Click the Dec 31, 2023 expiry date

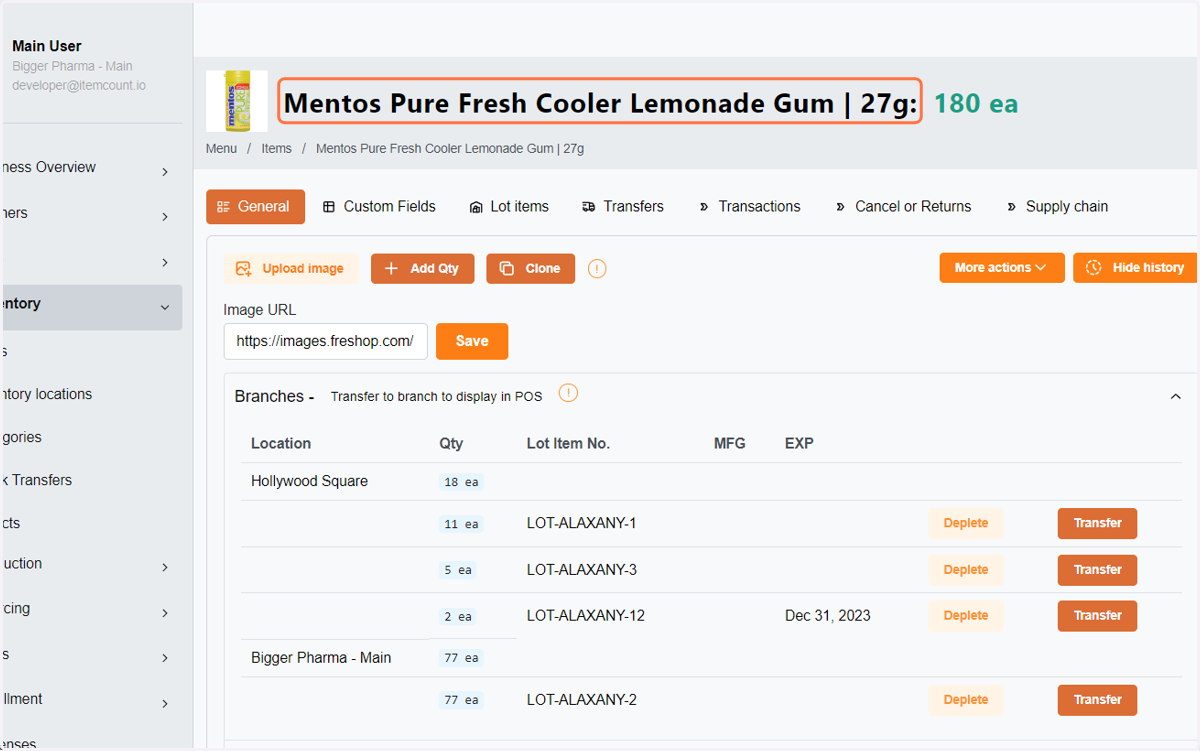tap(828, 616)
